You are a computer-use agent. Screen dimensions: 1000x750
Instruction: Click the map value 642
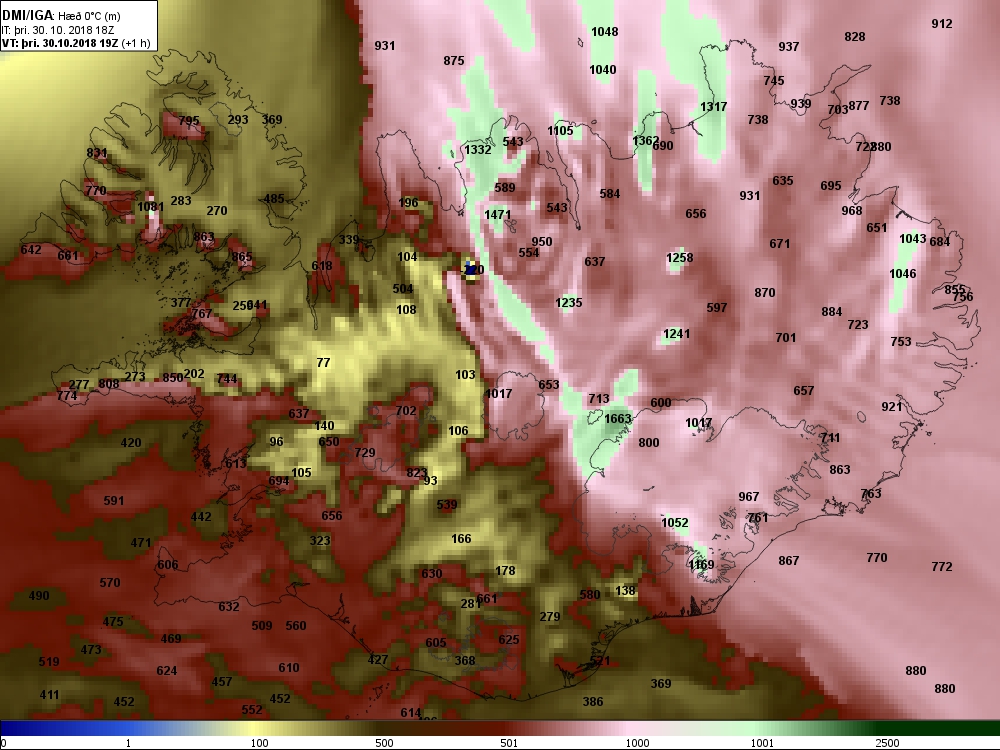(x=31, y=249)
